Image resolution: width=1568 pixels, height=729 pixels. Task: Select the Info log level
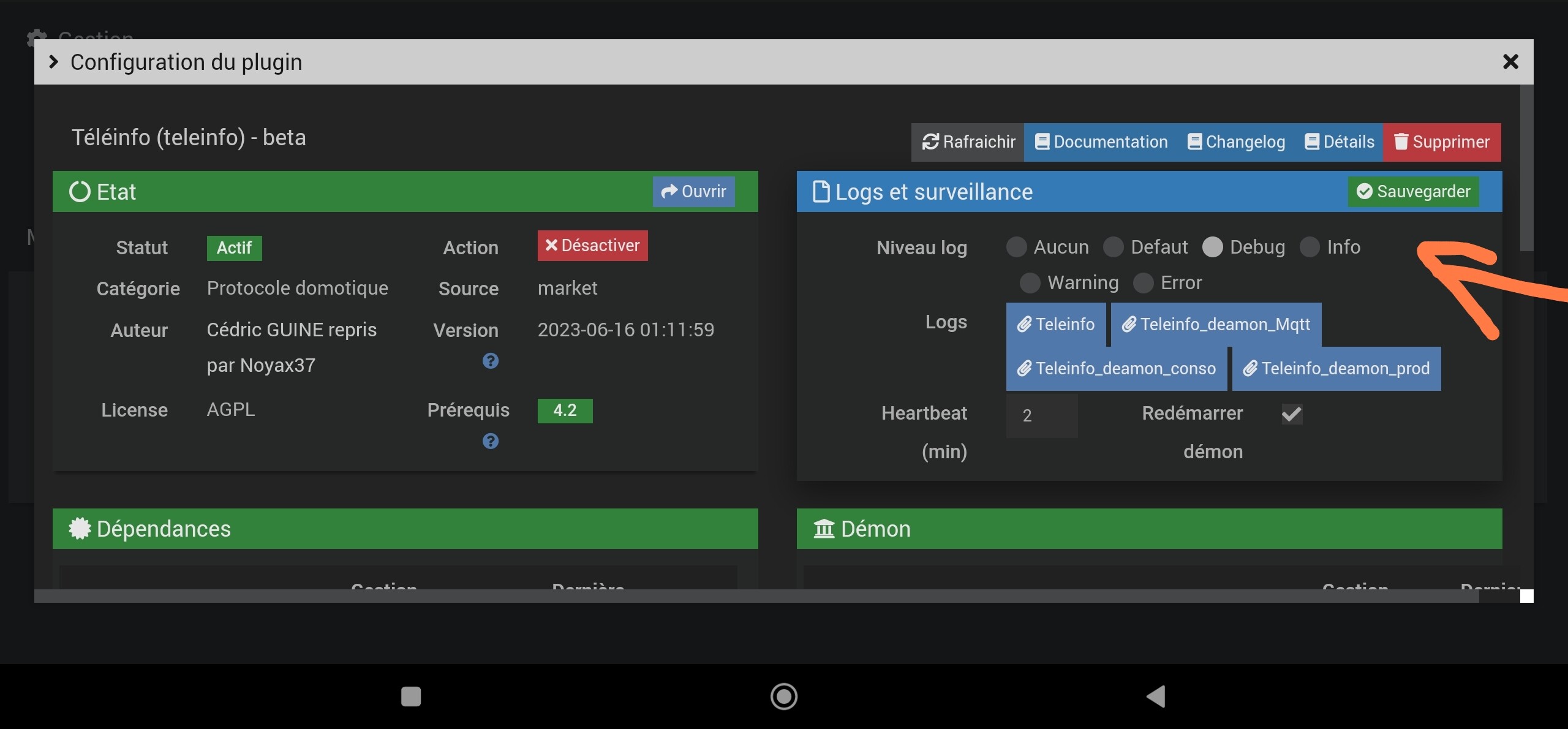coord(1310,247)
